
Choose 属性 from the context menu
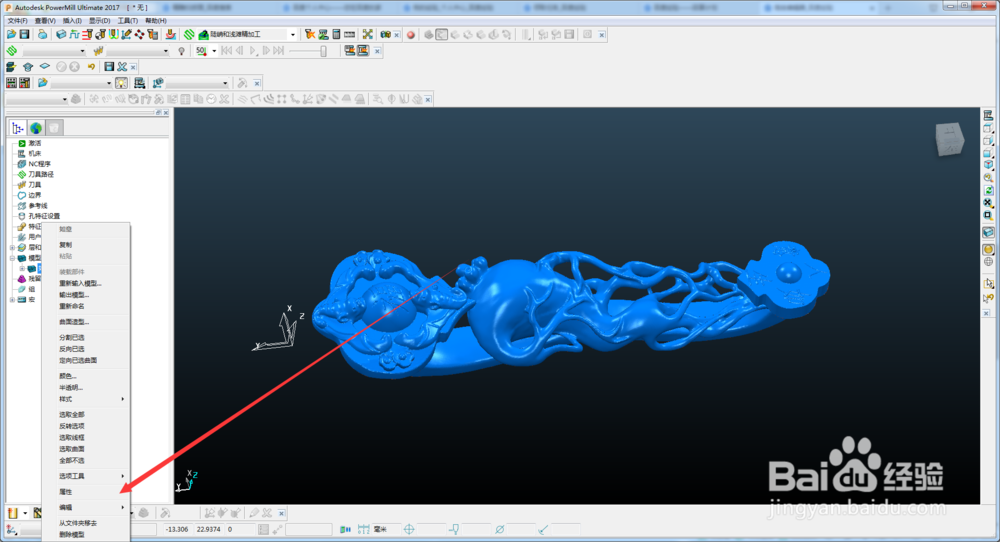(66, 492)
